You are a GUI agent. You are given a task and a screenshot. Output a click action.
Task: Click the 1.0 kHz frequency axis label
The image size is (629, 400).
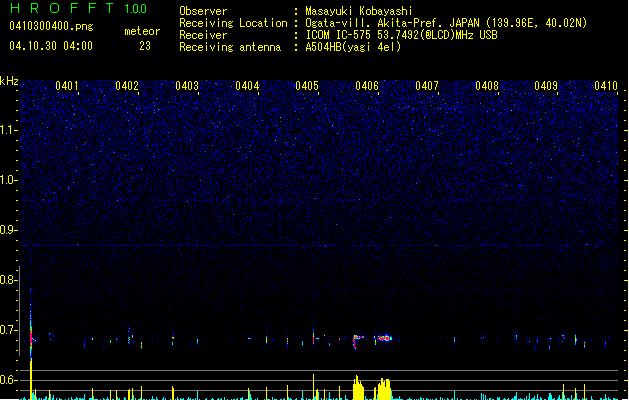(x=8, y=180)
